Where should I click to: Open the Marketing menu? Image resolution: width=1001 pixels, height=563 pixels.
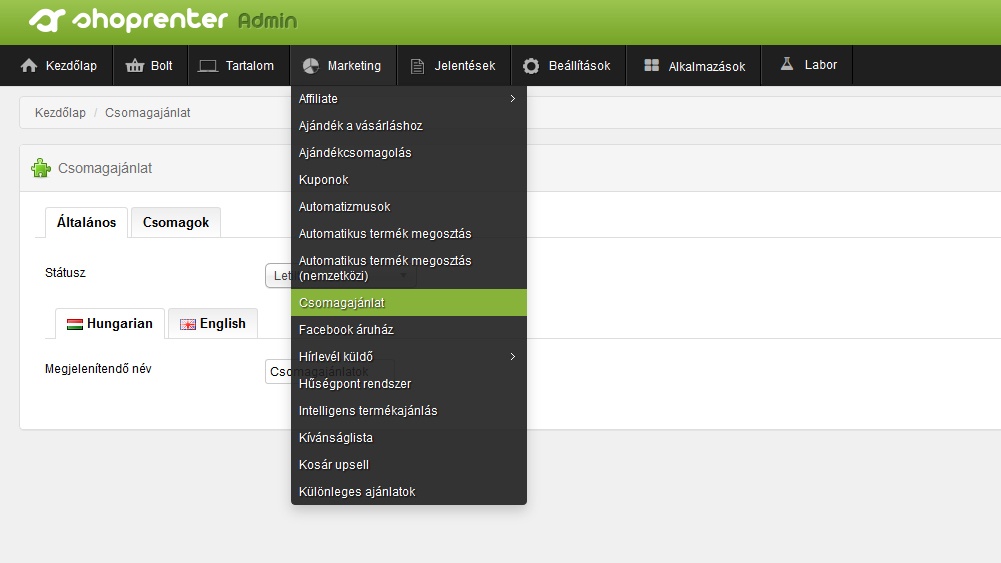click(x=343, y=65)
